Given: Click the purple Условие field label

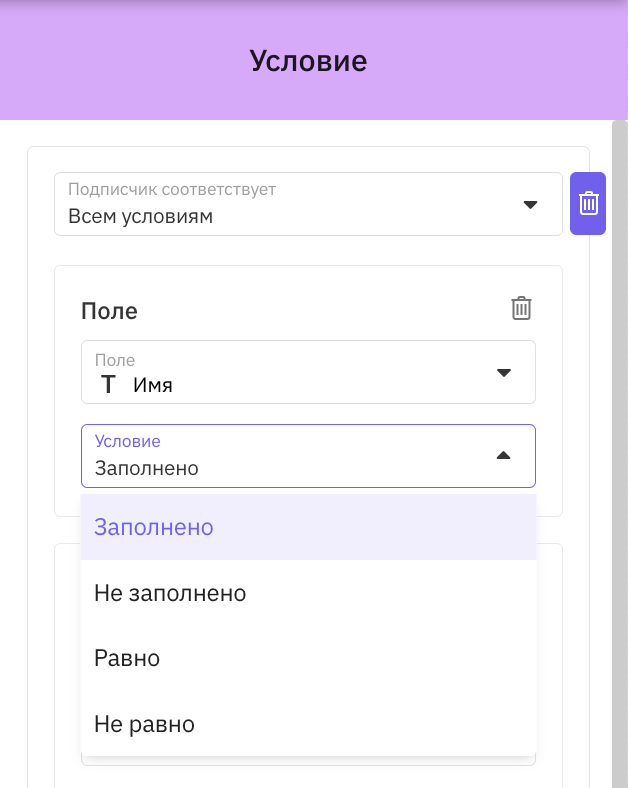Looking at the screenshot, I should (x=128, y=441).
